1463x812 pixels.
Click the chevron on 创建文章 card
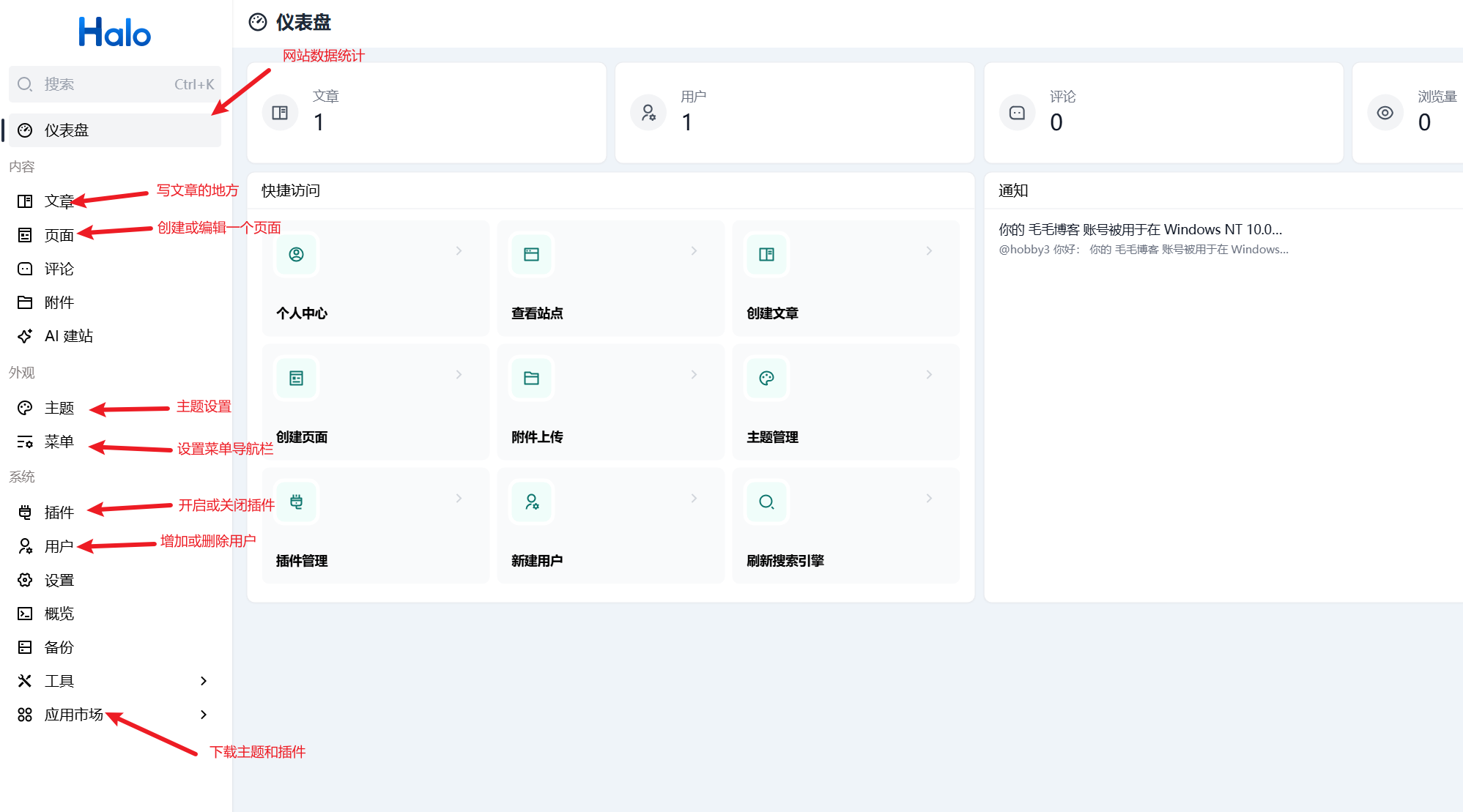(929, 251)
